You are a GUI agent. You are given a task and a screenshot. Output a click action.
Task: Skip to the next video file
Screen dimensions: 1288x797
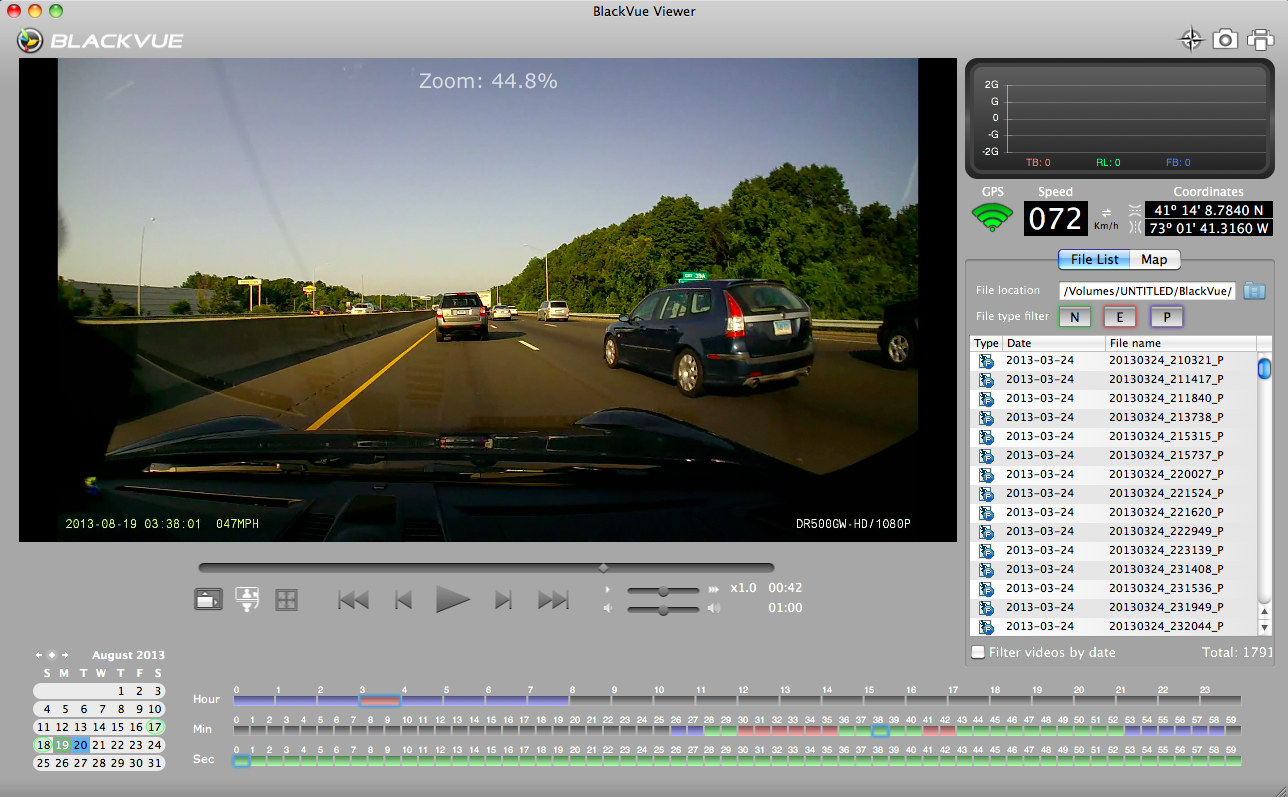pos(553,600)
